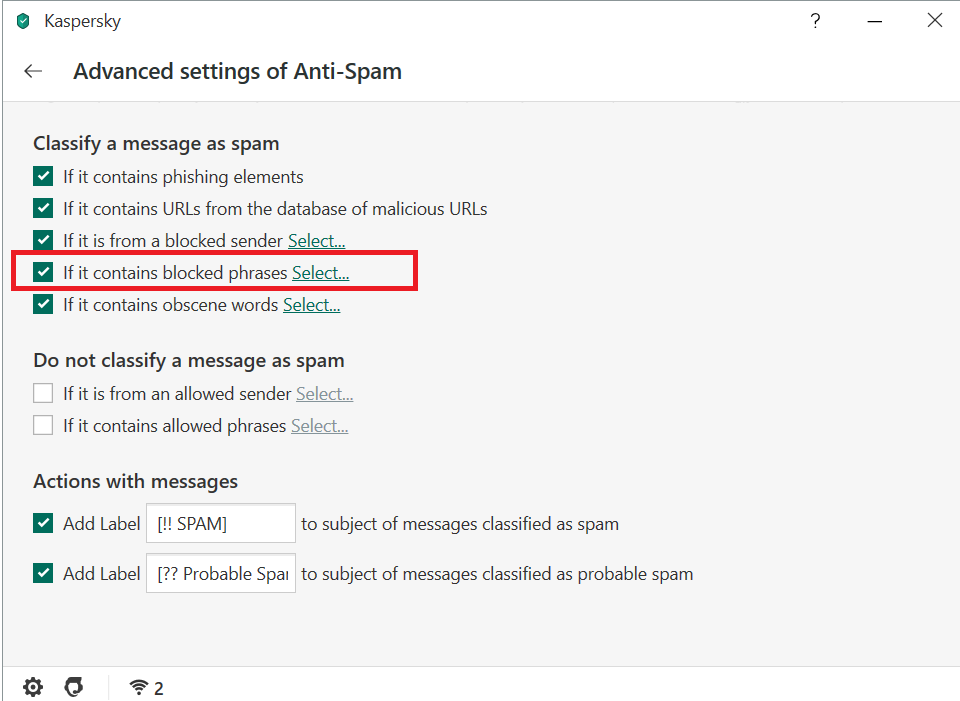Click the Wi-Fi network status icon
This screenshot has width=960, height=701.
coord(139,687)
